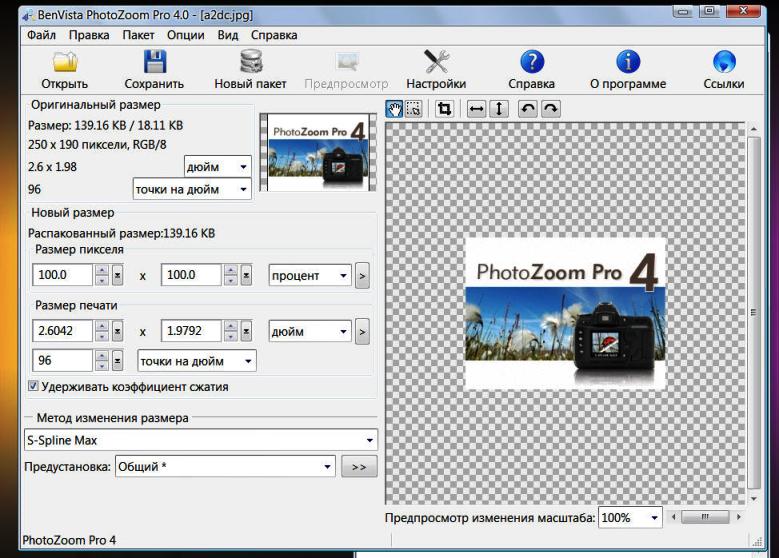This screenshot has height=558, width=779.
Task: Open the Файл menu
Action: point(41,34)
